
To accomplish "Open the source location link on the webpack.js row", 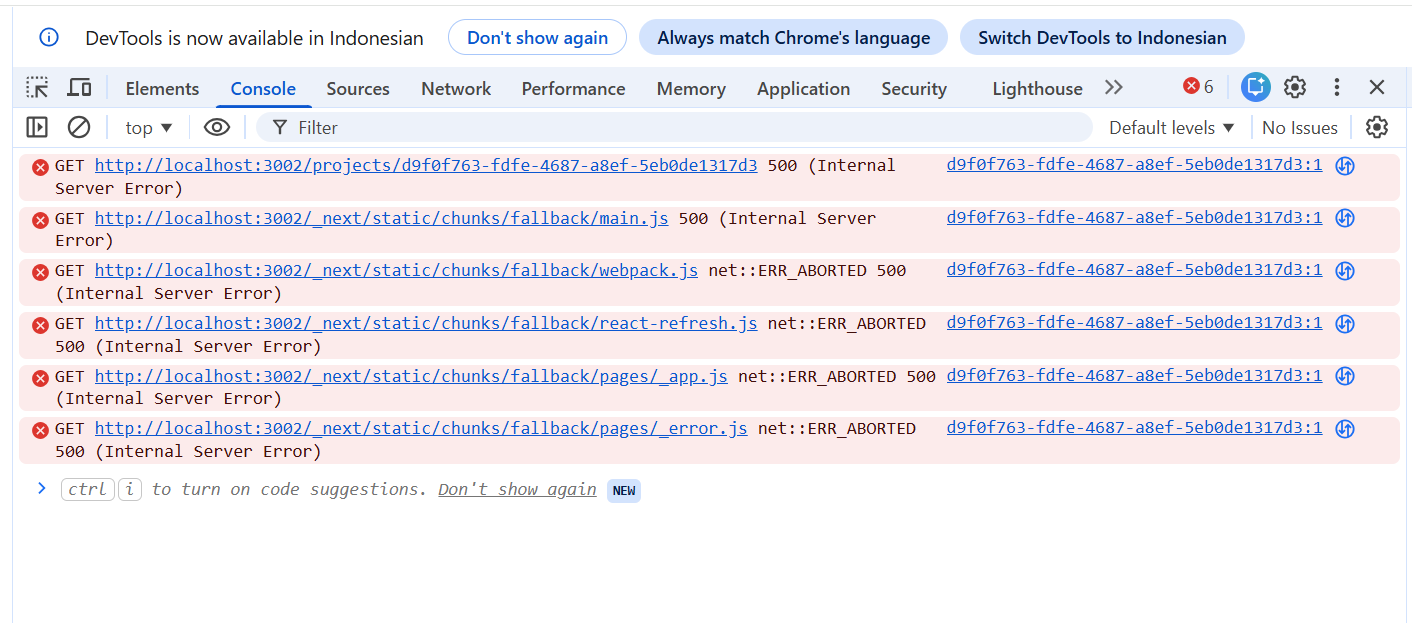I will pyautogui.click(x=1134, y=269).
